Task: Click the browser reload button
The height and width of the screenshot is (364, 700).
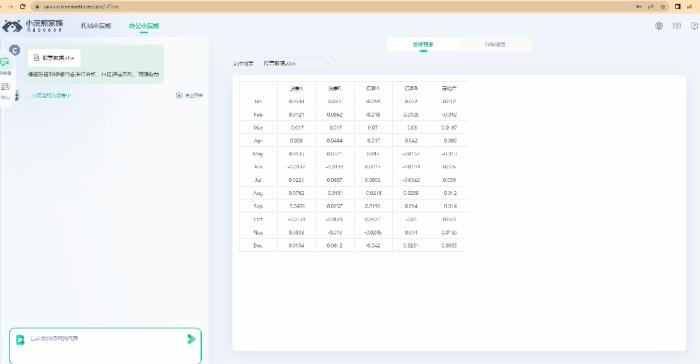Action: coord(23,7)
